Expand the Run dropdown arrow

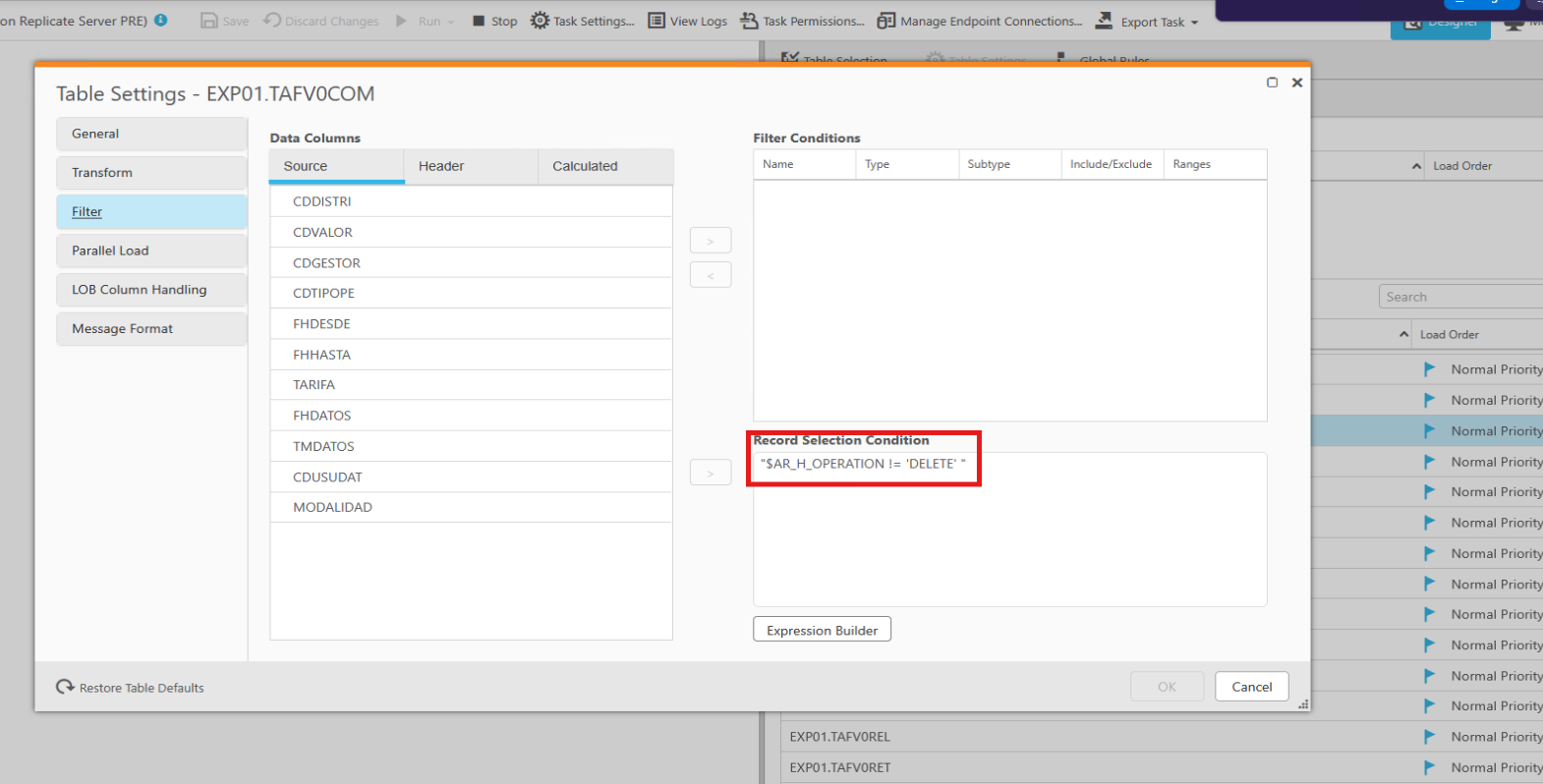pyautogui.click(x=451, y=22)
